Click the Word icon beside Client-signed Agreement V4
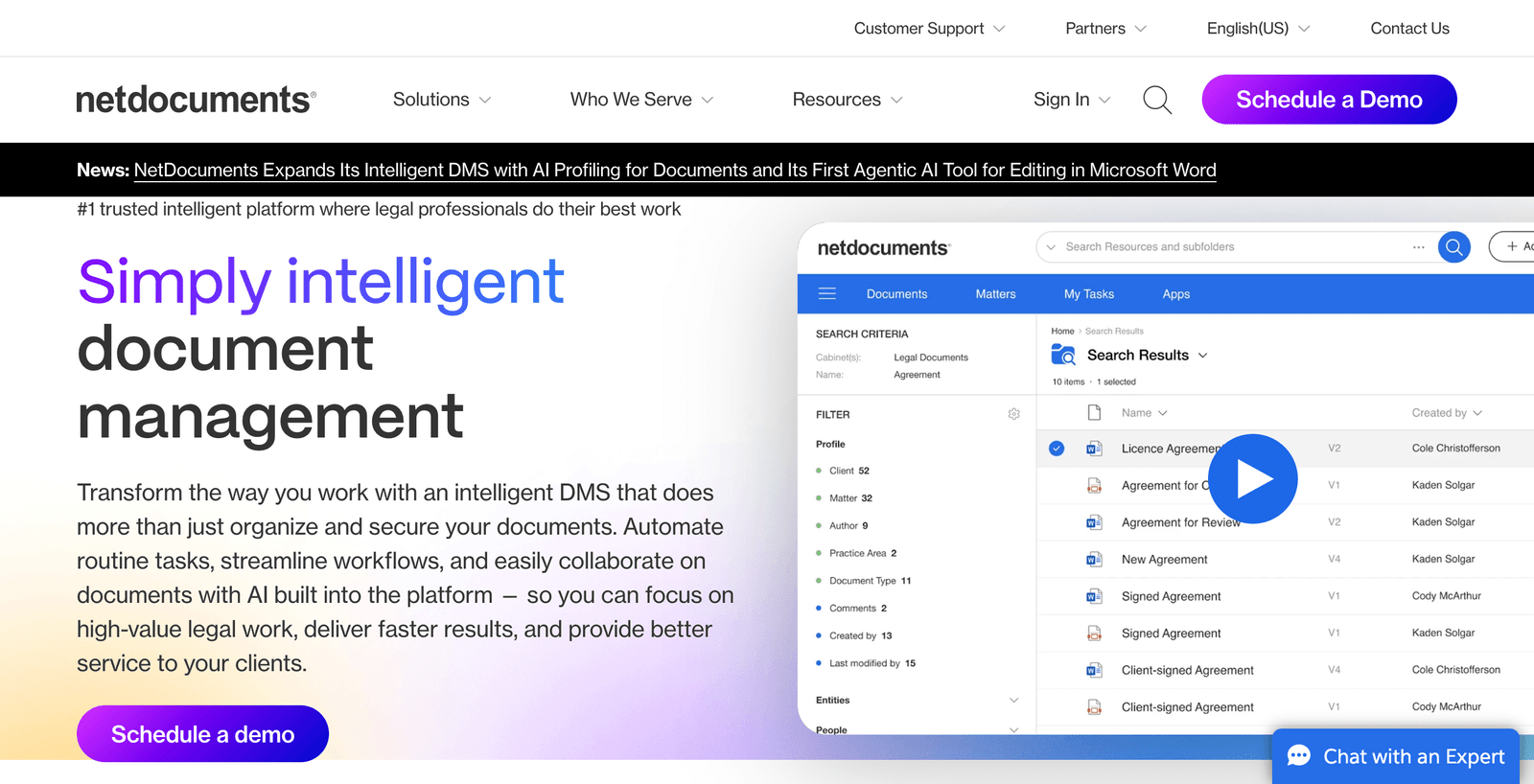This screenshot has width=1534, height=784. (1094, 670)
